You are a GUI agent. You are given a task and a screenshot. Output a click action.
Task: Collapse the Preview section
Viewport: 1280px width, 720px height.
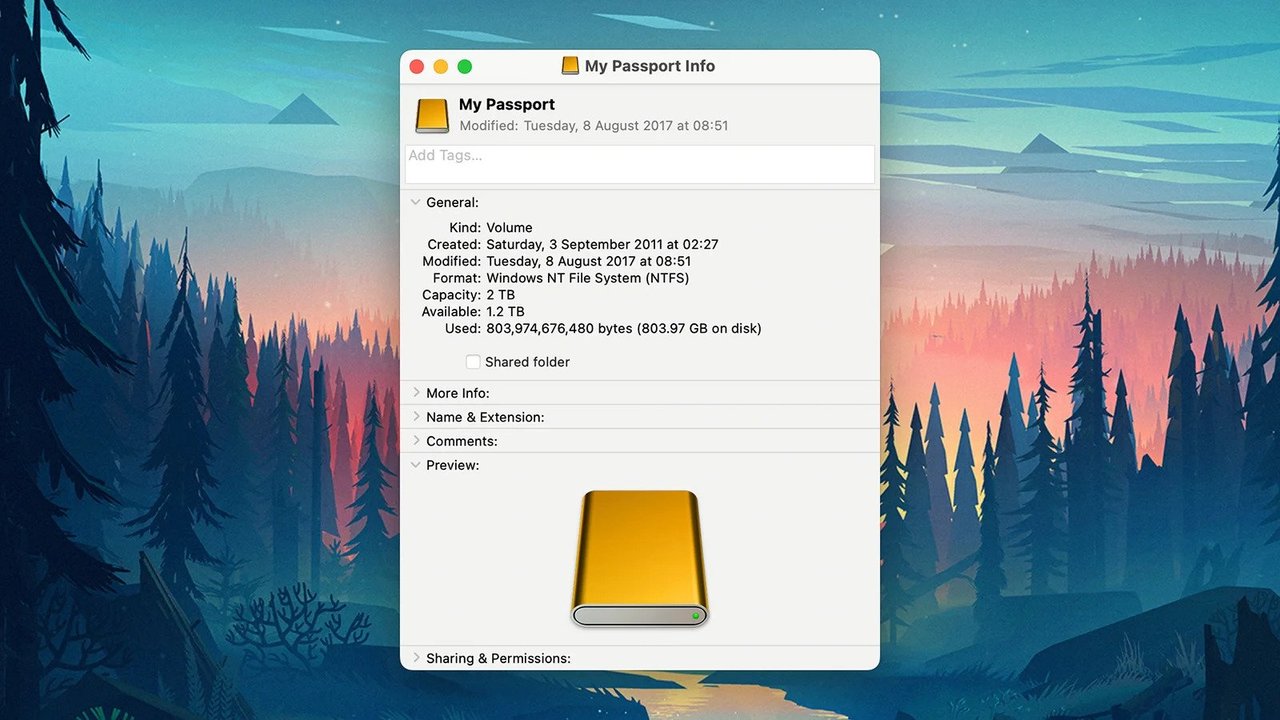pyautogui.click(x=416, y=465)
